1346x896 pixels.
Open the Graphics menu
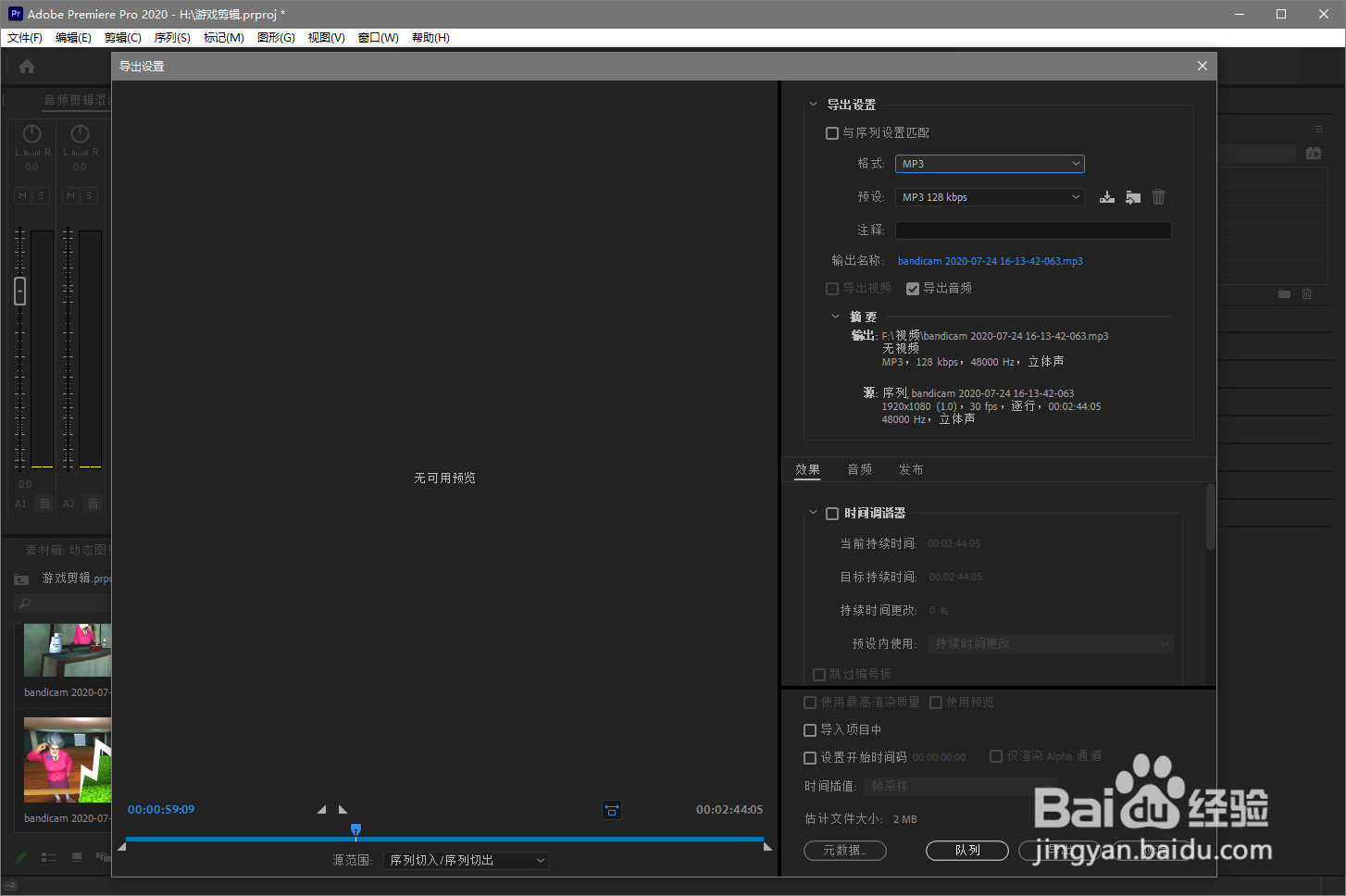[276, 38]
